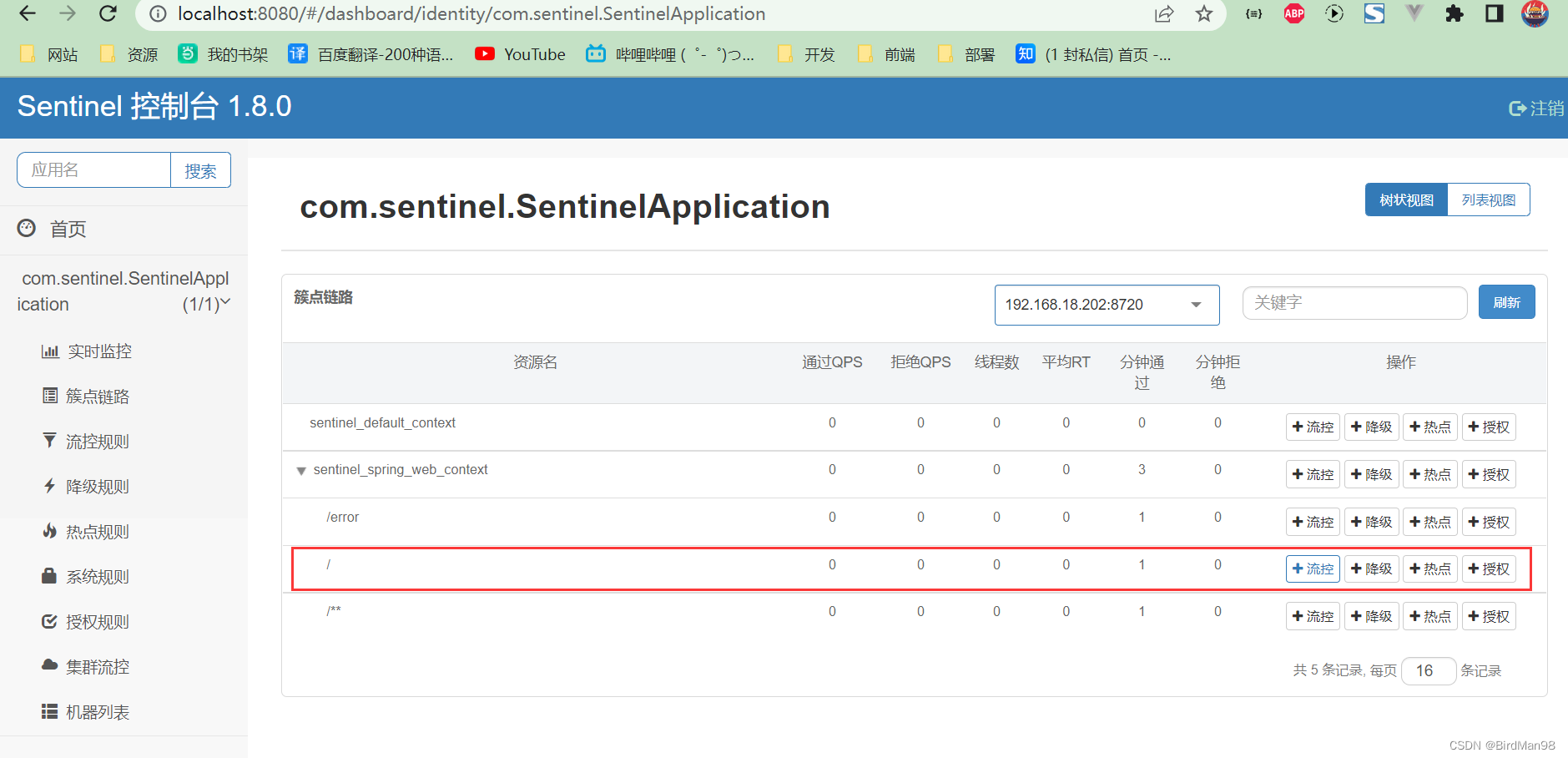The height and width of the screenshot is (758, 1568).
Task: Open 流控规则 in the sidebar
Action: coord(86,442)
